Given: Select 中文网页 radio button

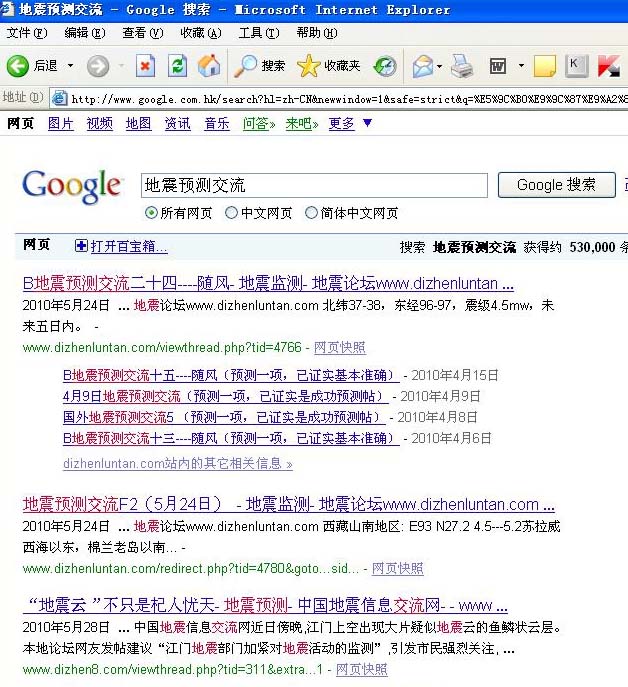Looking at the screenshot, I should 231,213.
